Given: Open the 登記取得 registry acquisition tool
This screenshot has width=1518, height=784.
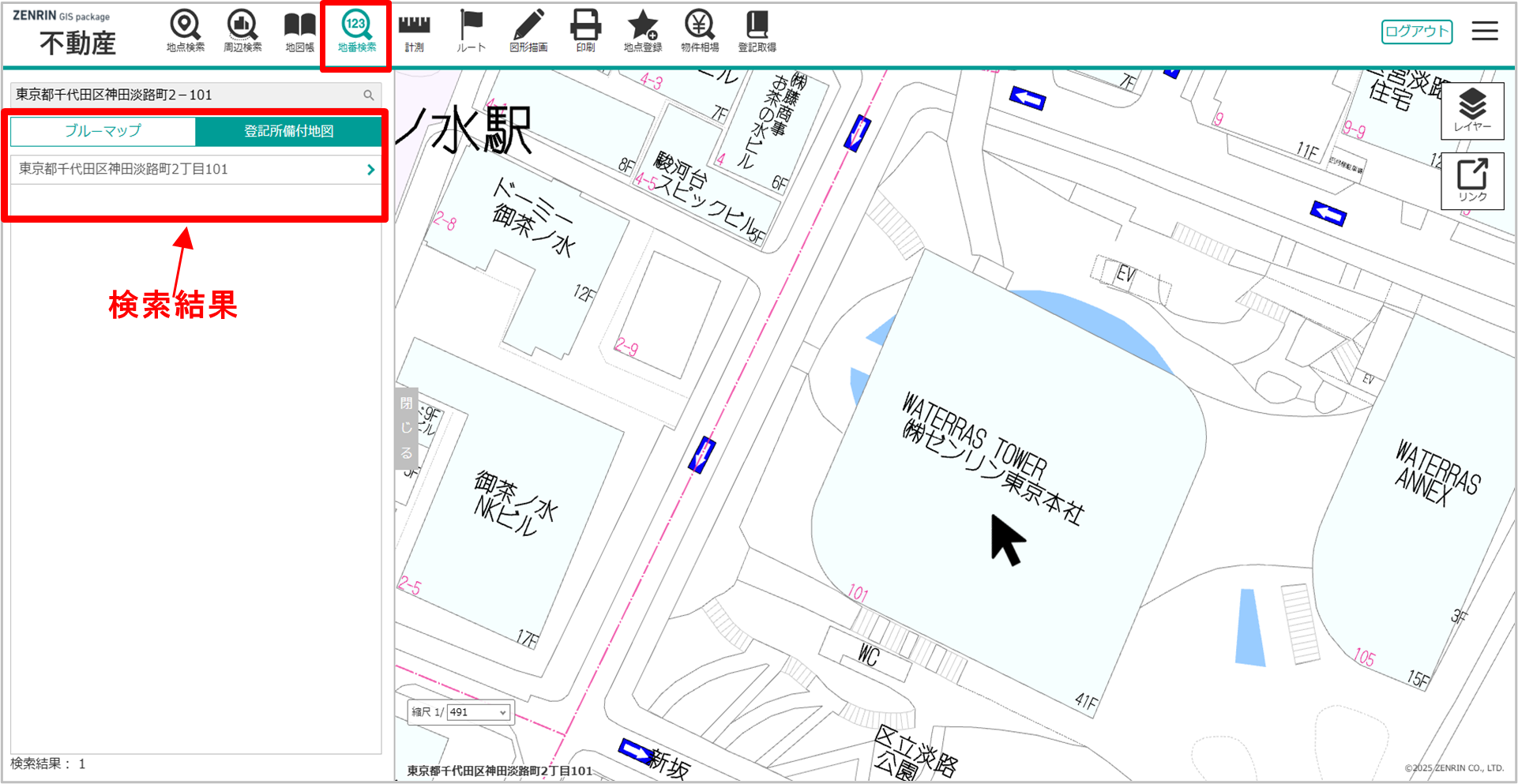Looking at the screenshot, I should point(757,32).
